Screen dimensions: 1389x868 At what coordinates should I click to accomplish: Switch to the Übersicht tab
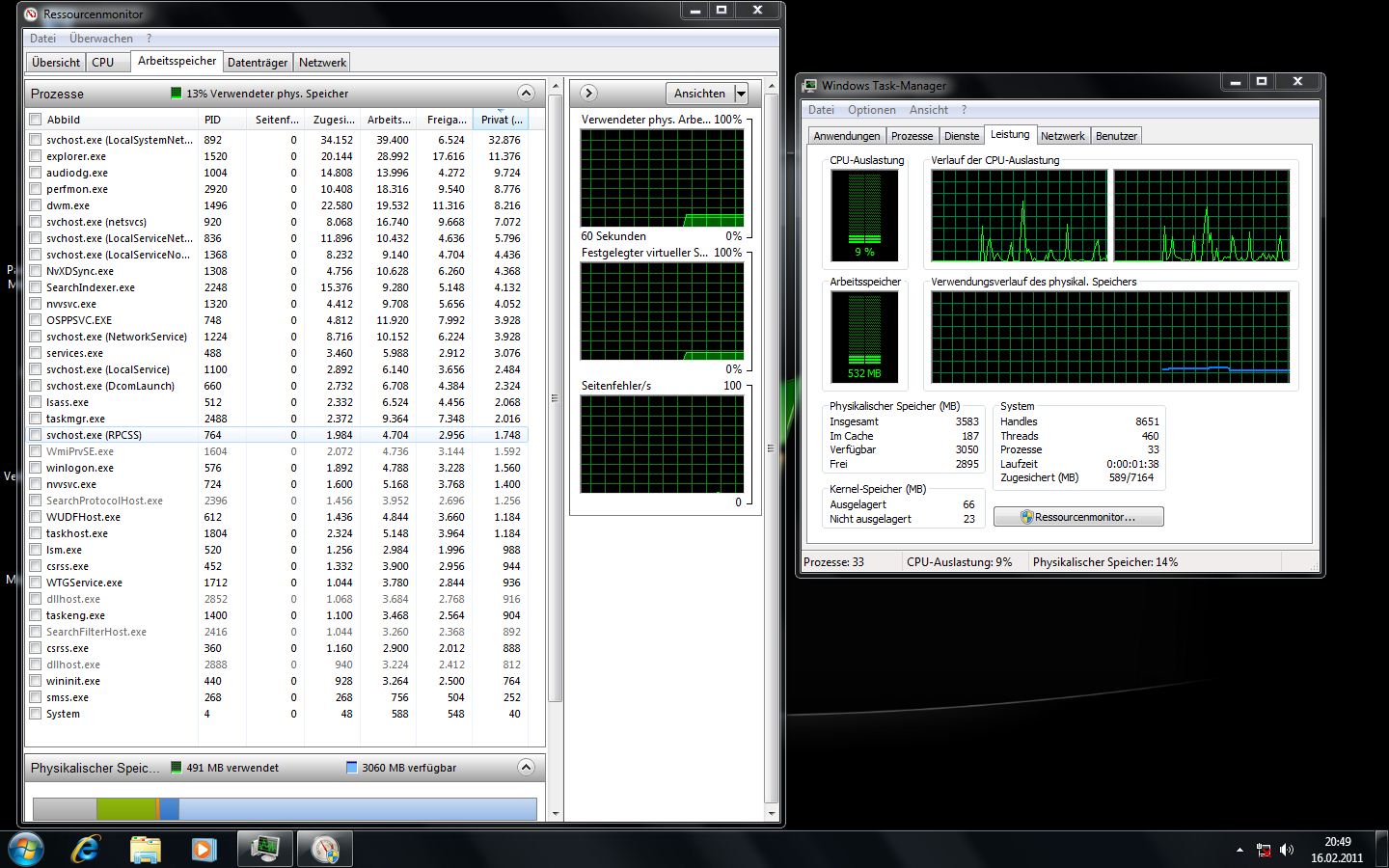pyautogui.click(x=56, y=63)
